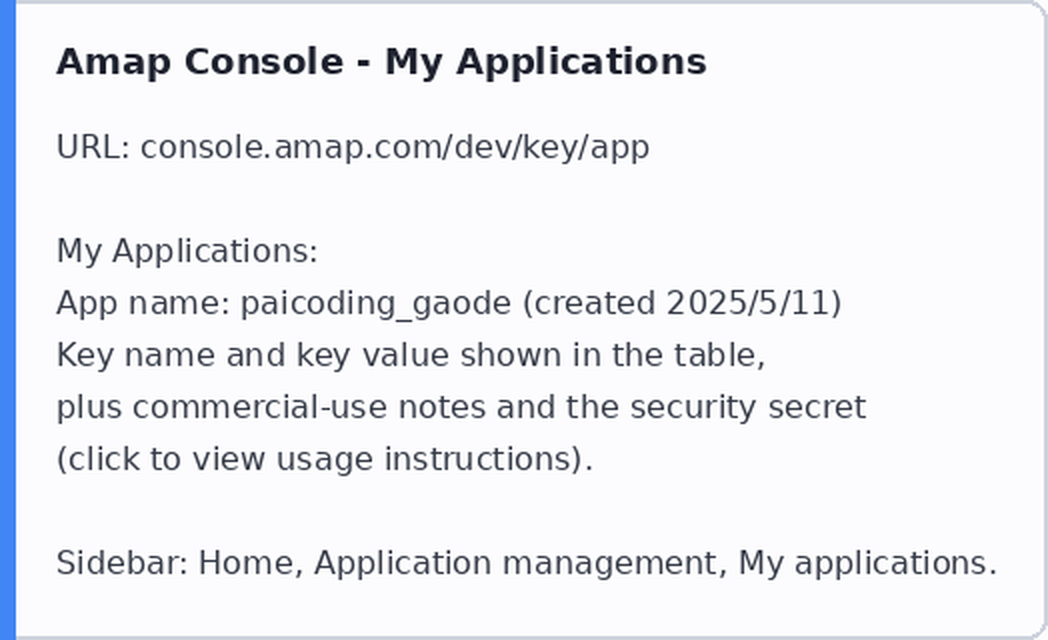Click the 'security secret' phrase
The width and height of the screenshot is (1048, 640).
click(748, 407)
